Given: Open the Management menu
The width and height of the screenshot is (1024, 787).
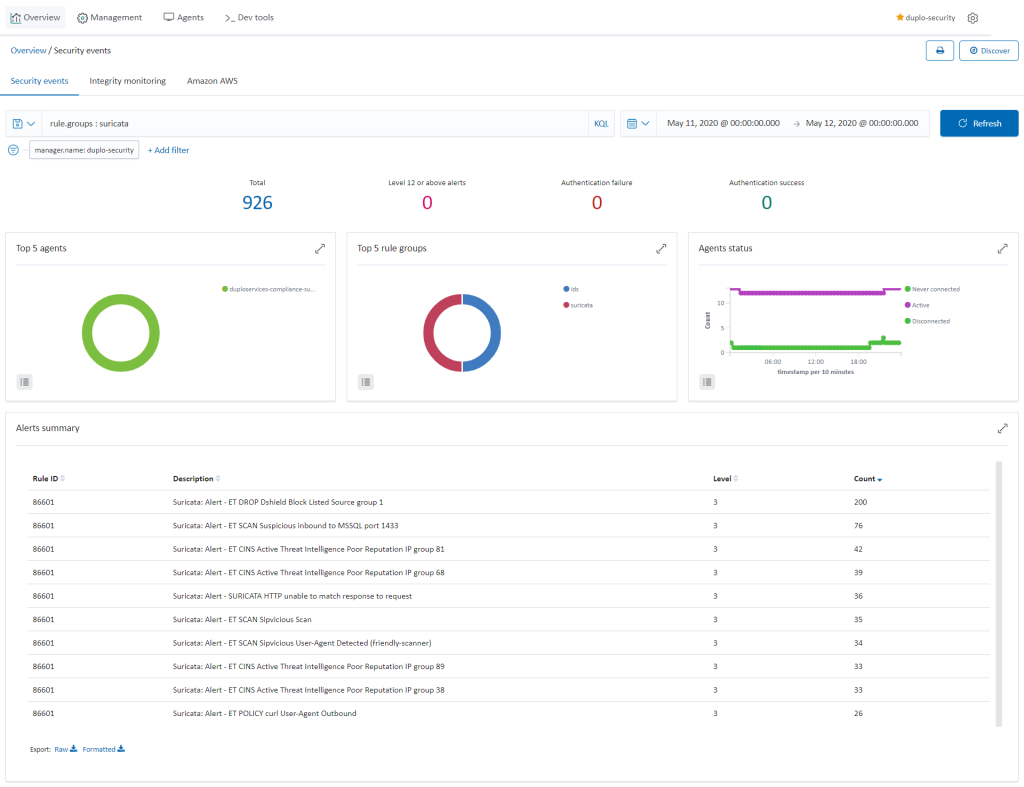Looking at the screenshot, I should (x=110, y=17).
